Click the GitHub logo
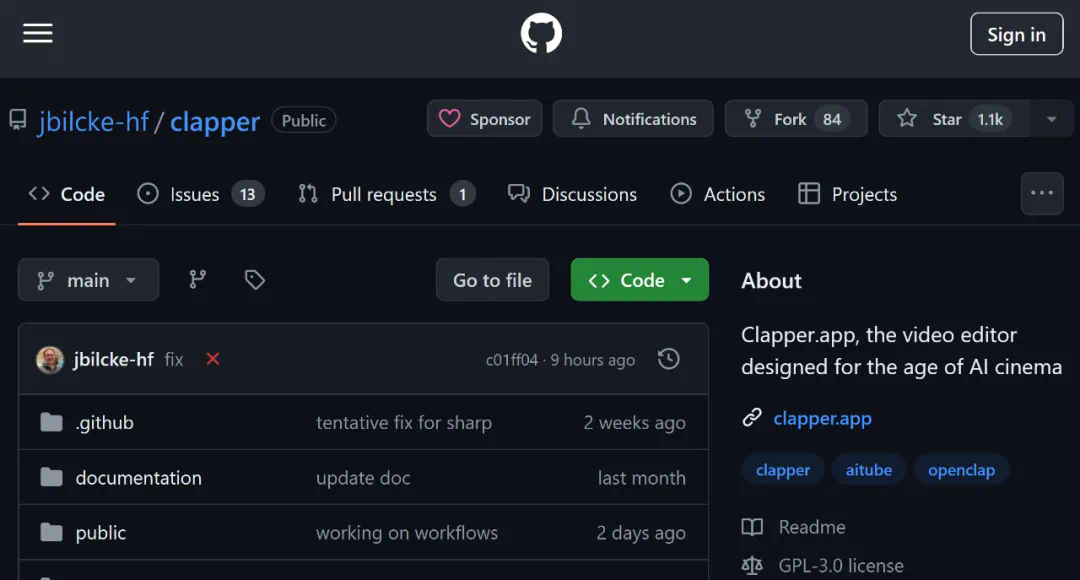This screenshot has height=580, width=1080. click(541, 34)
